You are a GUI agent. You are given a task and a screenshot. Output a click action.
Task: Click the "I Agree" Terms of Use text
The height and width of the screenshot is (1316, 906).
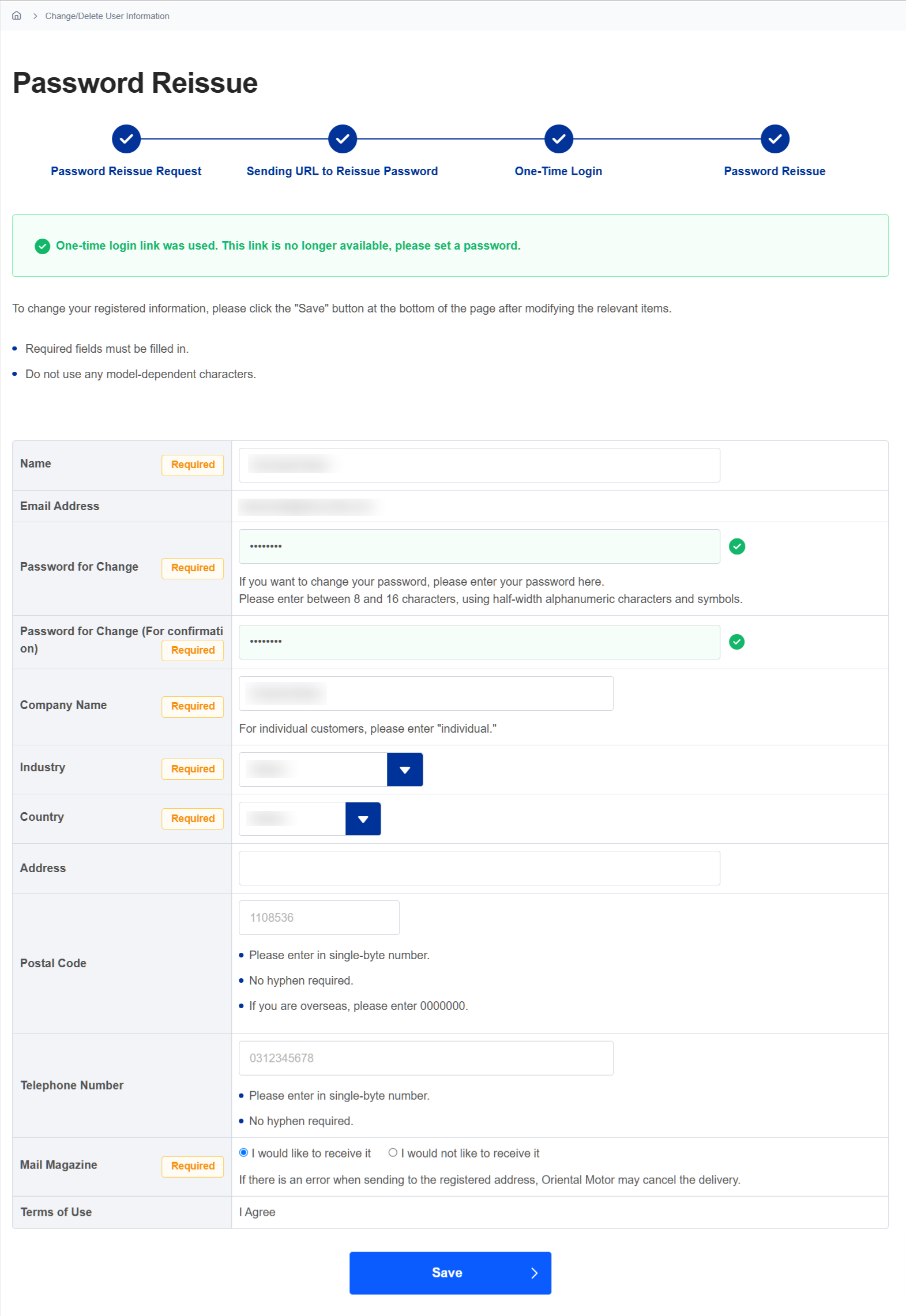[257, 1213]
